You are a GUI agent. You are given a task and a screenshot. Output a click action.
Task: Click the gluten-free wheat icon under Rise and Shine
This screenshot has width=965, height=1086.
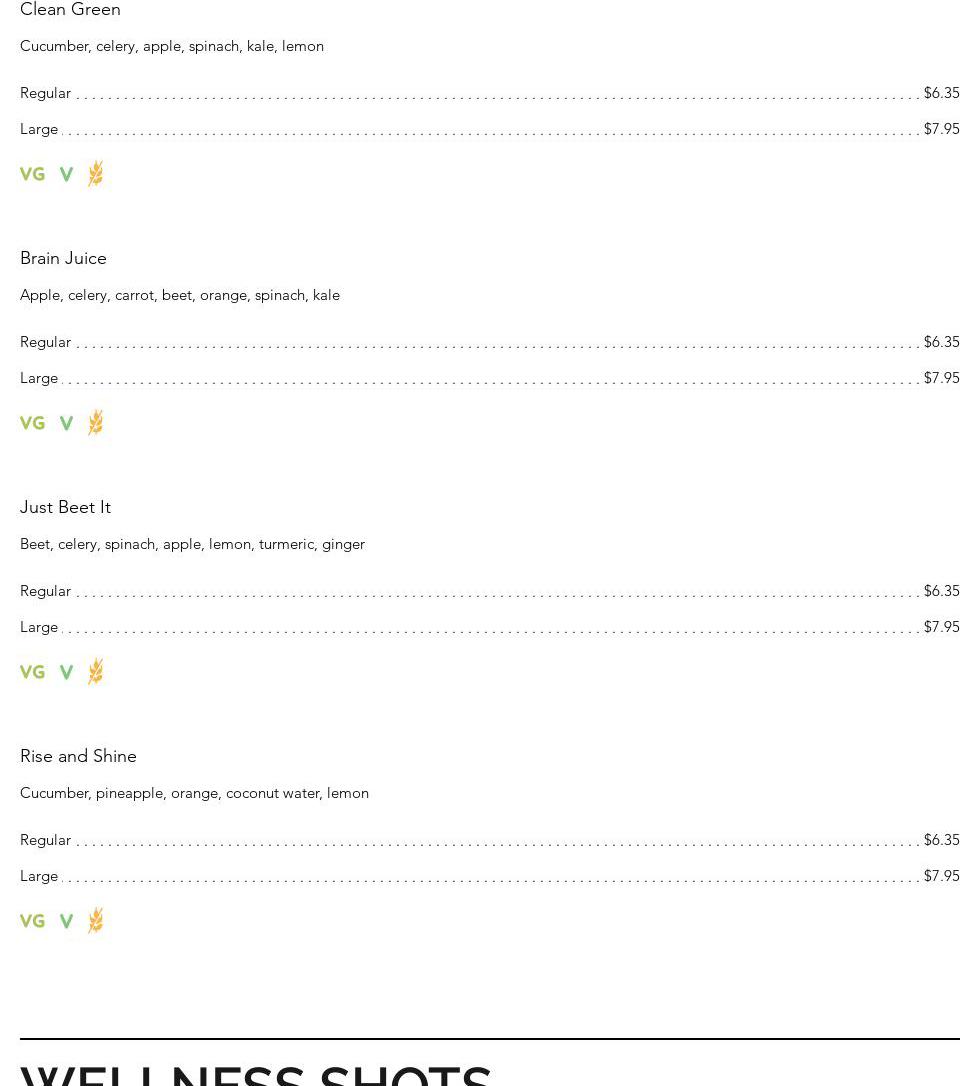95,921
